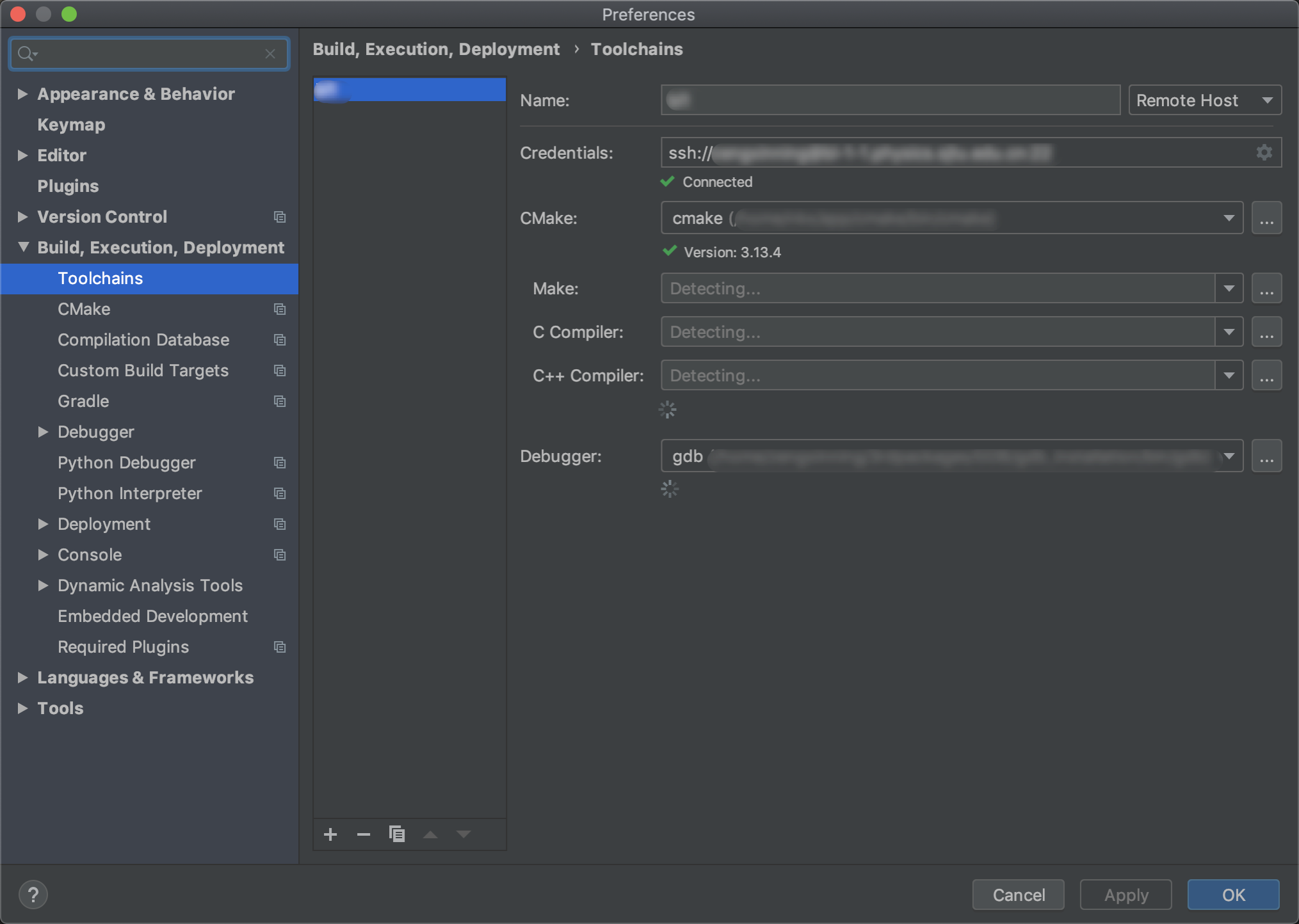1299x924 pixels.
Task: Open help using the question mark icon
Action: coord(33,894)
